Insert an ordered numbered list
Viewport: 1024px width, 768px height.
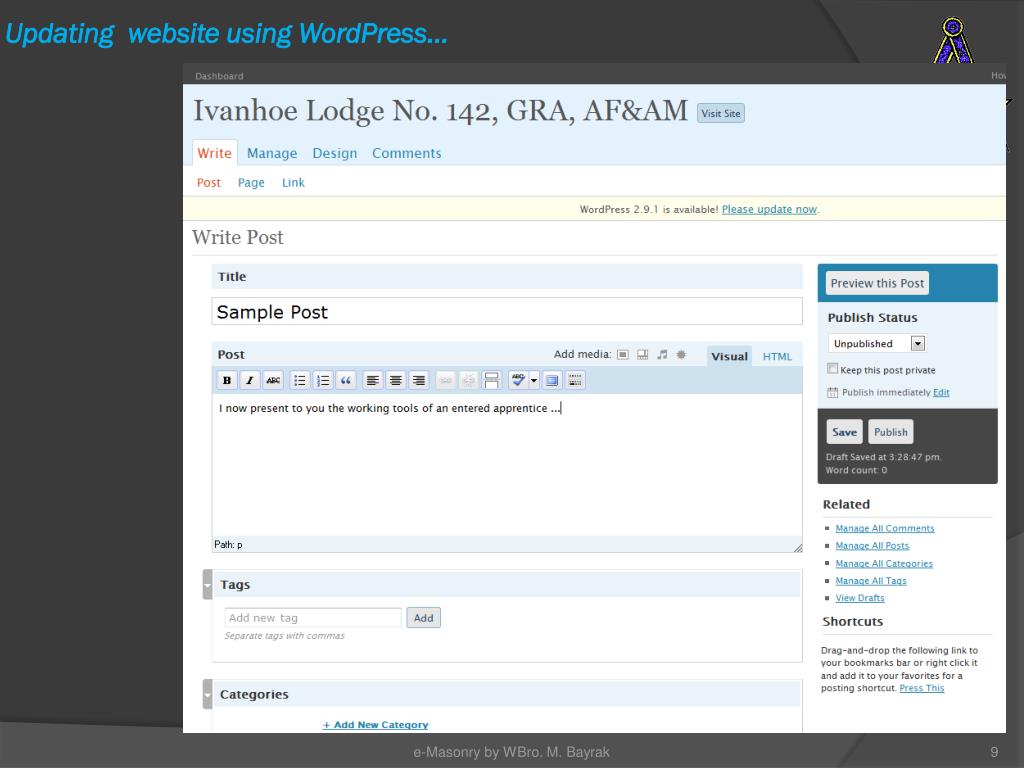323,380
